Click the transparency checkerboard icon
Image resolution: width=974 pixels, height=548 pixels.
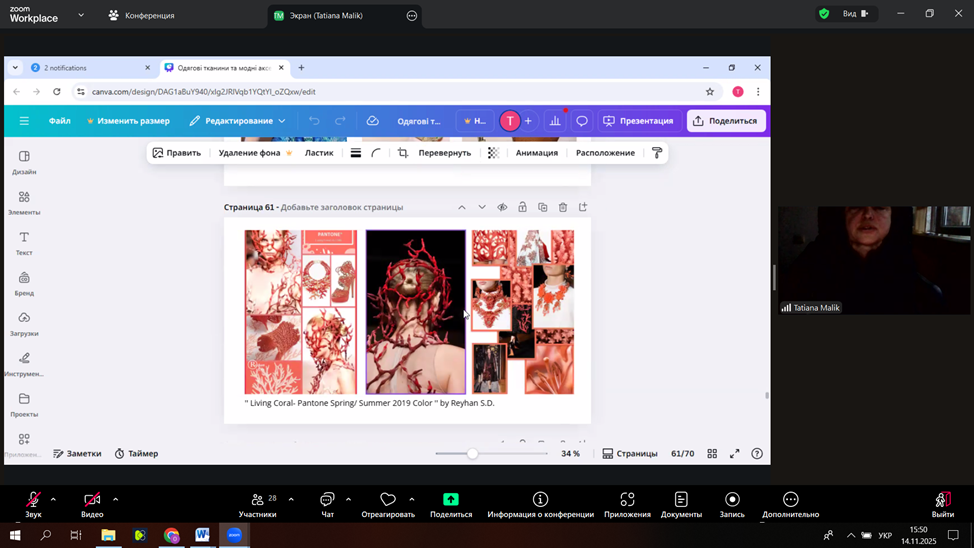493,153
